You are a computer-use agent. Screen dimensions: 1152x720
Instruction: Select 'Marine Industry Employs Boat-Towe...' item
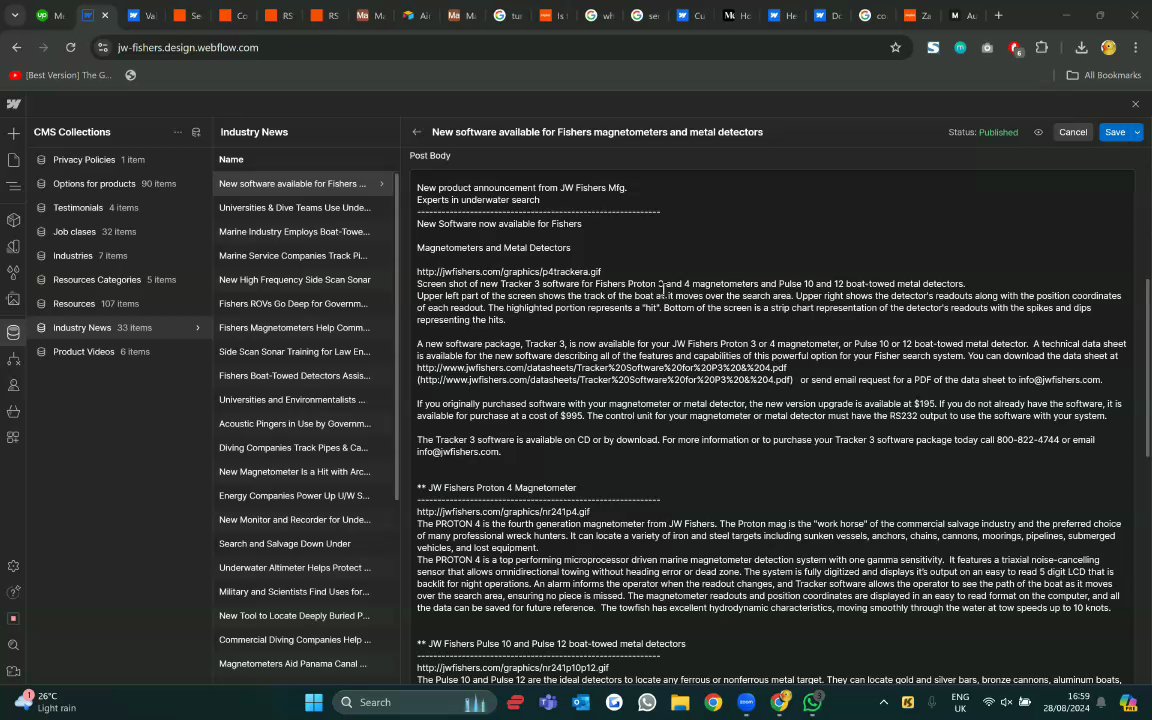pos(303,231)
